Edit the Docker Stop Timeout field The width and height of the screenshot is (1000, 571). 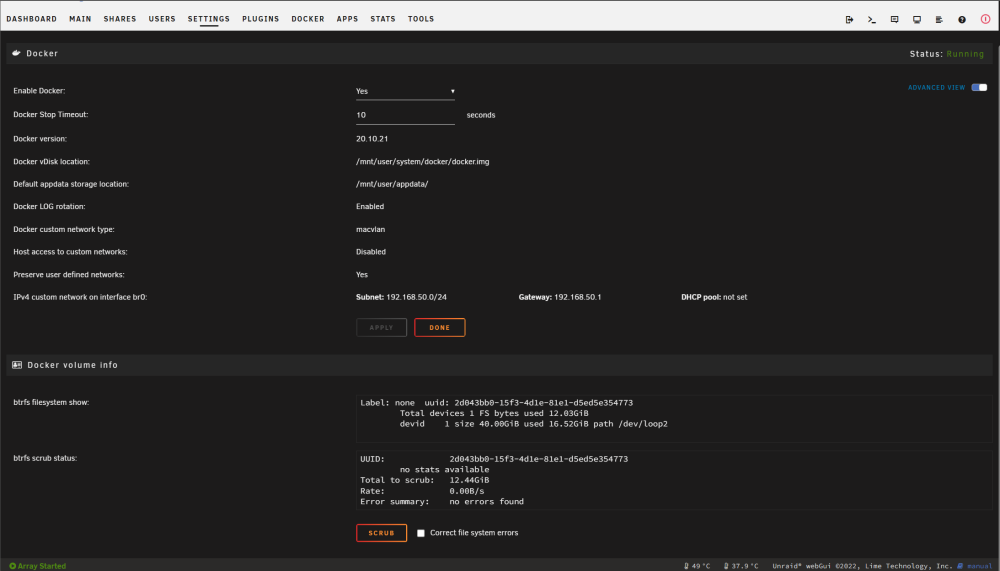point(405,115)
